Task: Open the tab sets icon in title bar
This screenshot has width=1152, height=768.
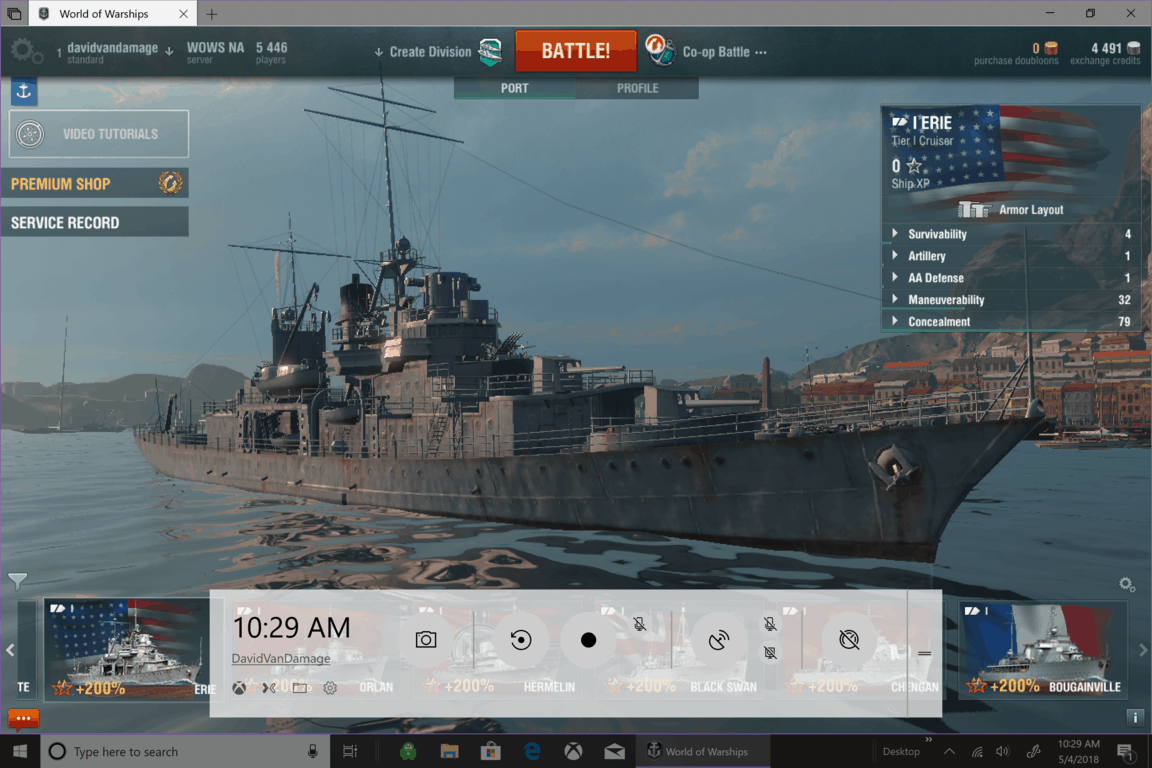Action: [x=14, y=13]
